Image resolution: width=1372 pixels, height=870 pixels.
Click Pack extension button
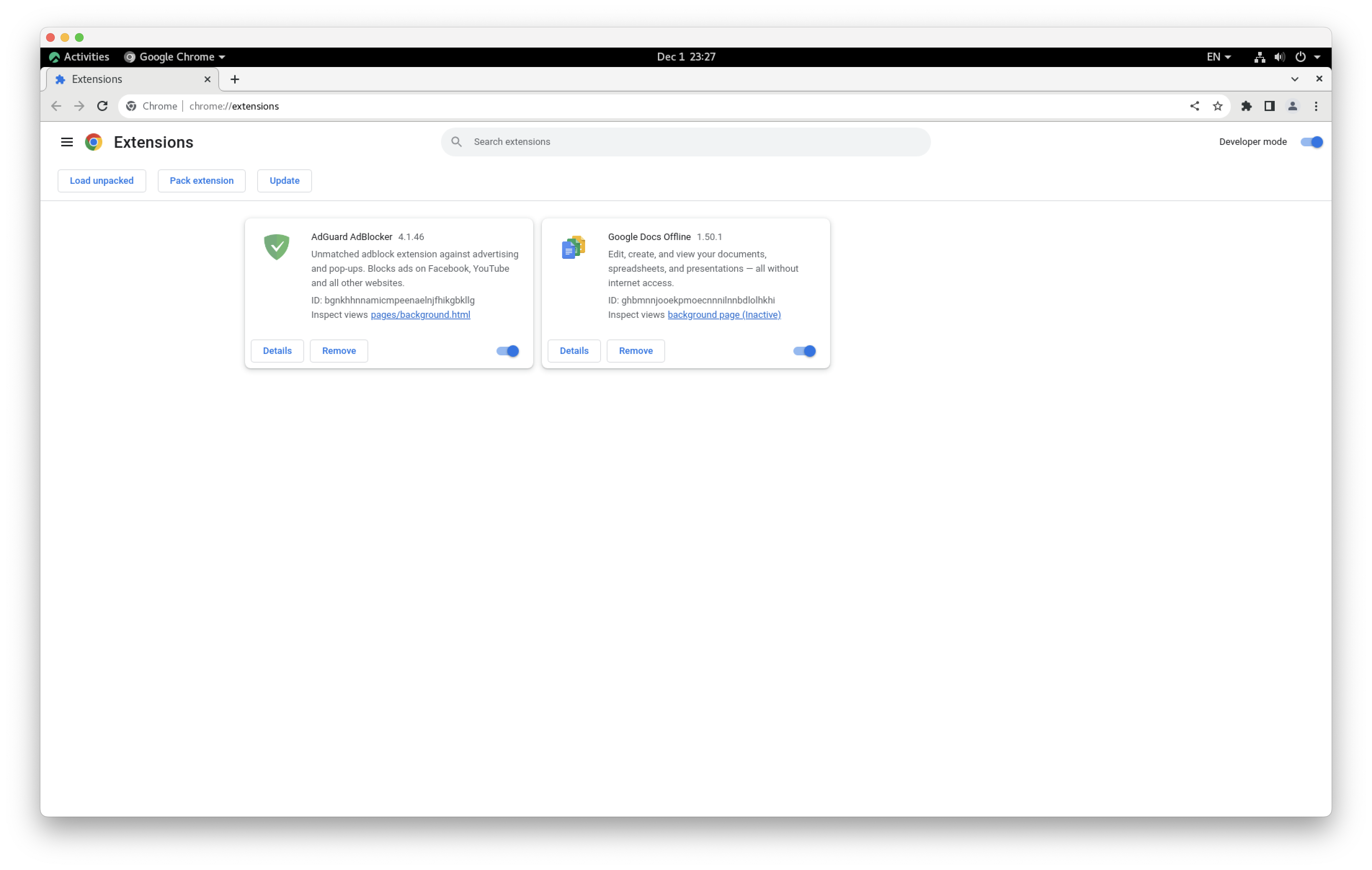pyautogui.click(x=202, y=181)
